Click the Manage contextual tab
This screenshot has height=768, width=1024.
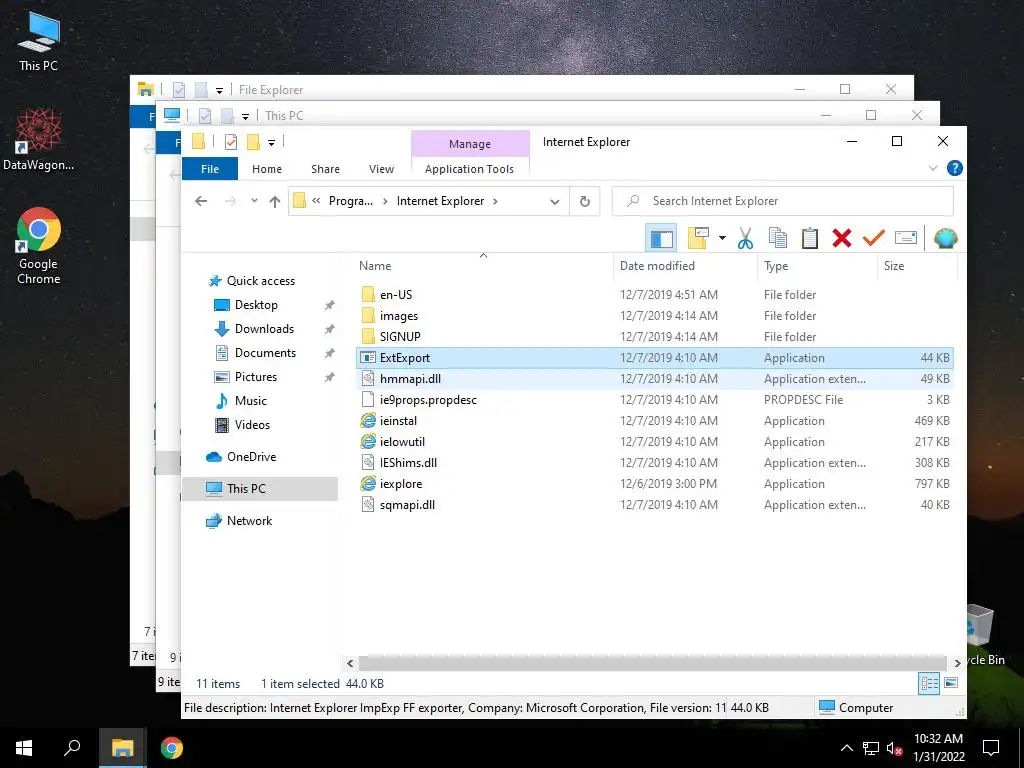point(470,144)
